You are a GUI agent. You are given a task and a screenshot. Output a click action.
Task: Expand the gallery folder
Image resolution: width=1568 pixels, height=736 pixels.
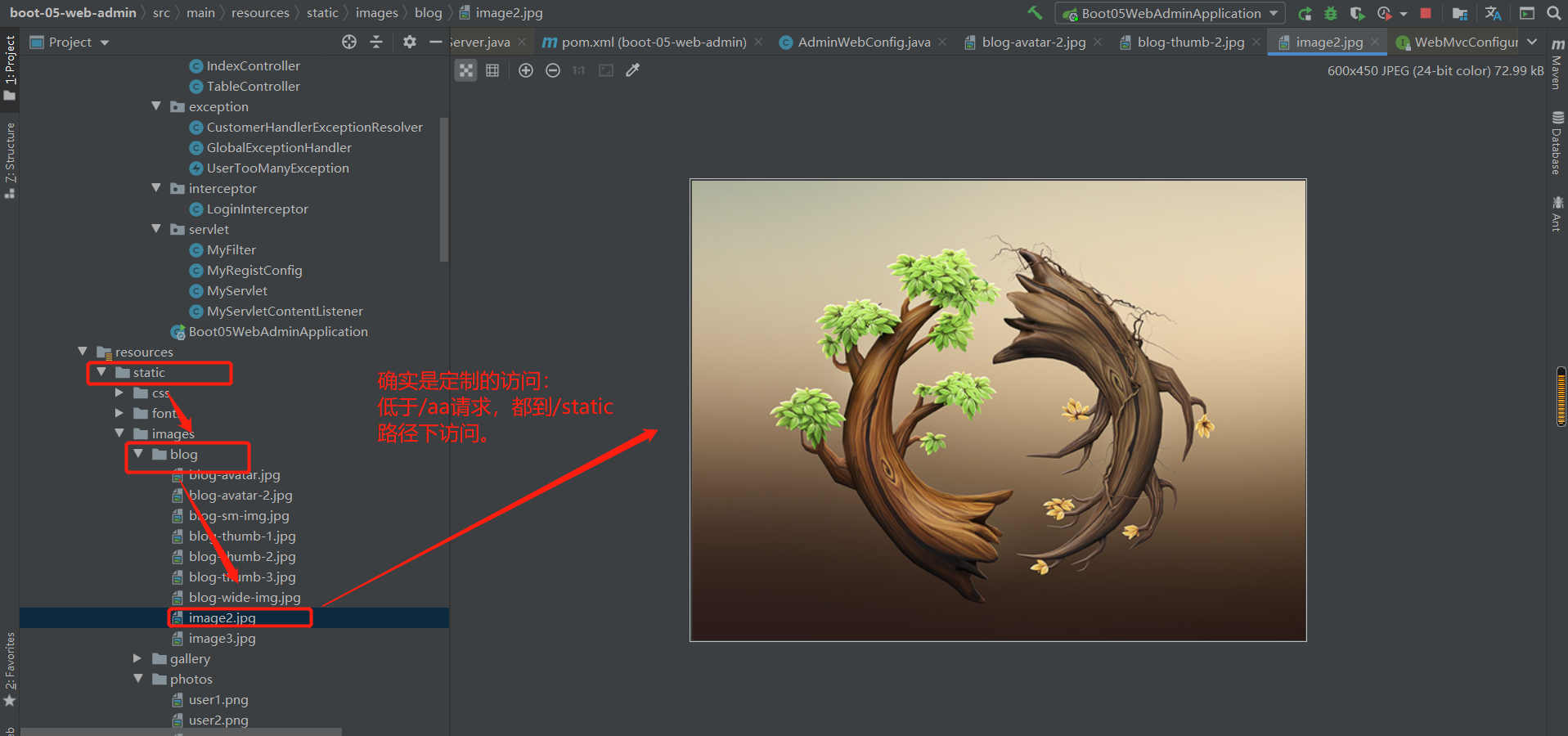coord(137,658)
